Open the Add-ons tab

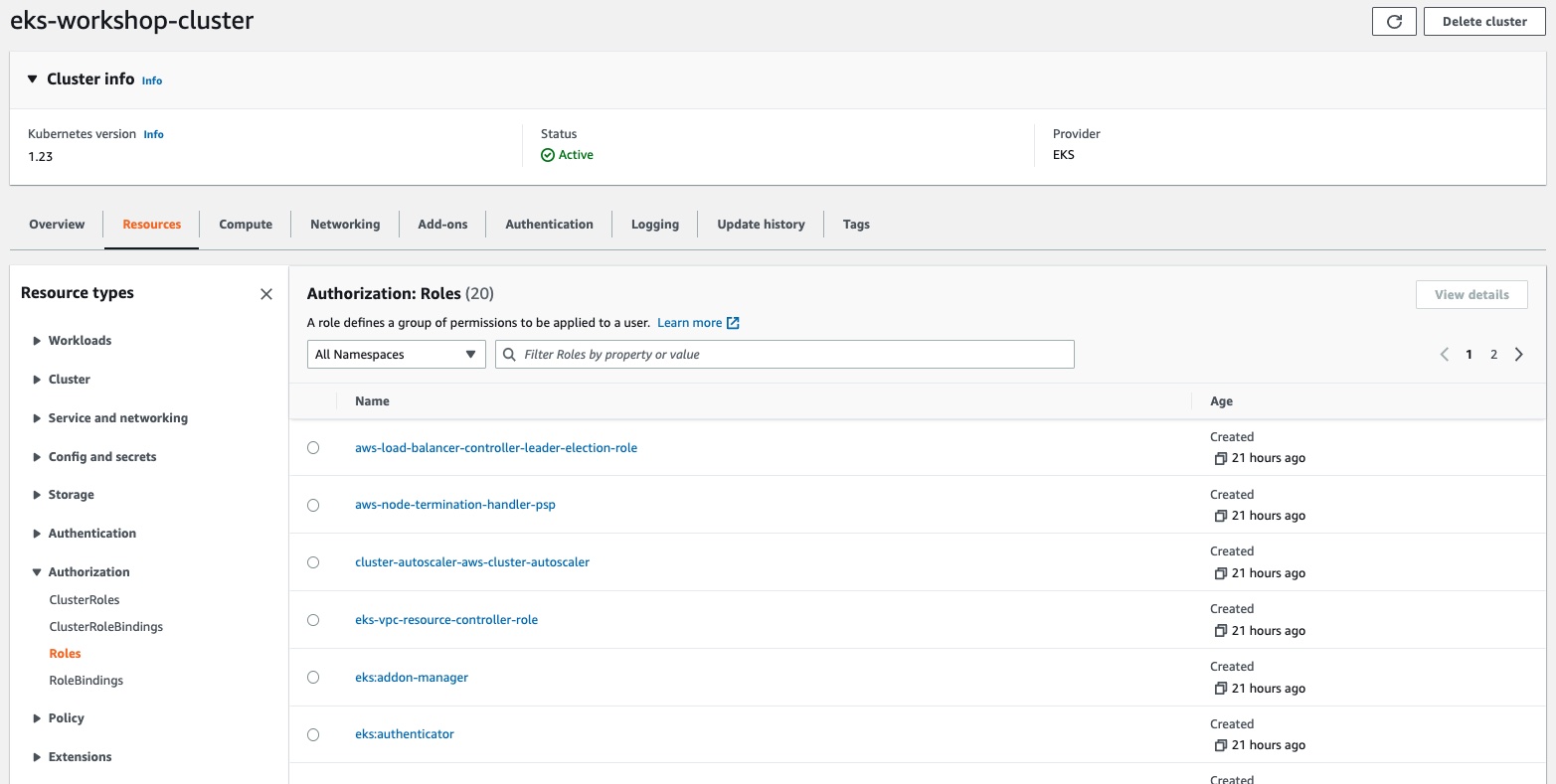click(442, 225)
